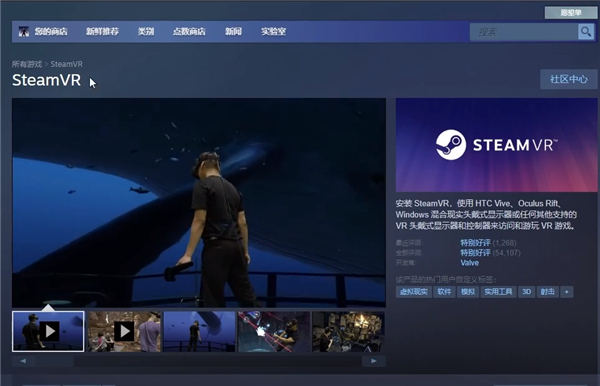Click the left scroll arrow under thumbnails

23,361
